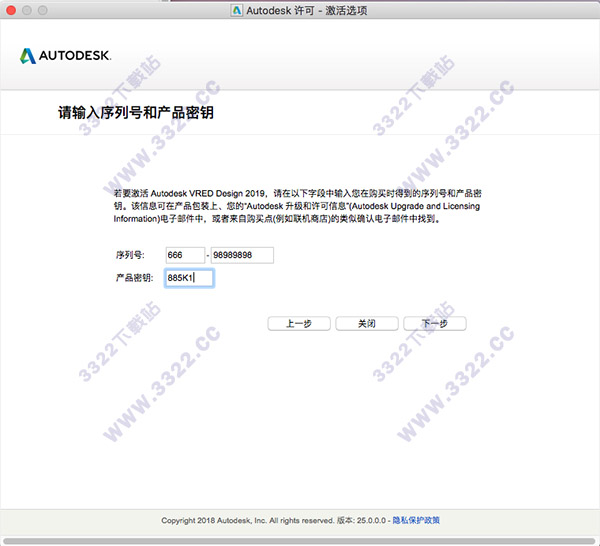Focus the serial number field containing 98989898
The image size is (600, 546).
[242, 255]
